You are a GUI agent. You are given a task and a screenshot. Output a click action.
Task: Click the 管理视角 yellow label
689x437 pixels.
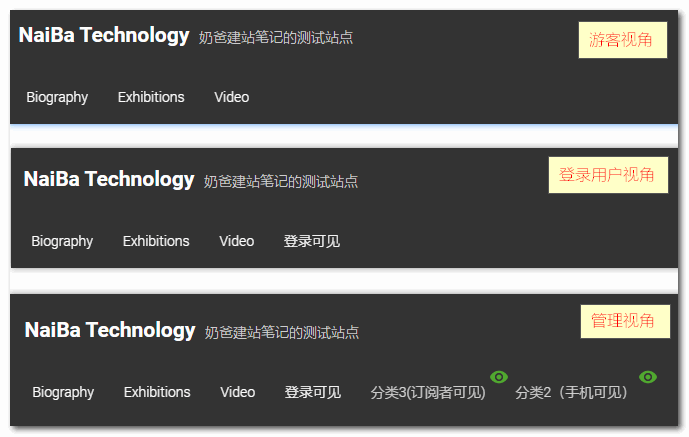click(625, 321)
